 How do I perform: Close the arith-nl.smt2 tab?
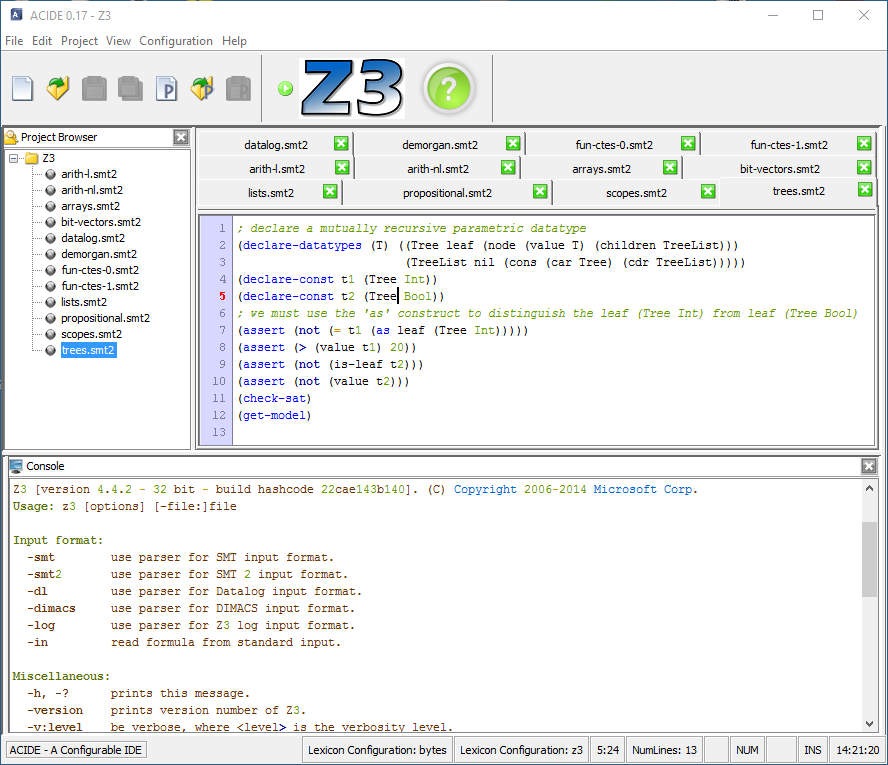[x=508, y=168]
